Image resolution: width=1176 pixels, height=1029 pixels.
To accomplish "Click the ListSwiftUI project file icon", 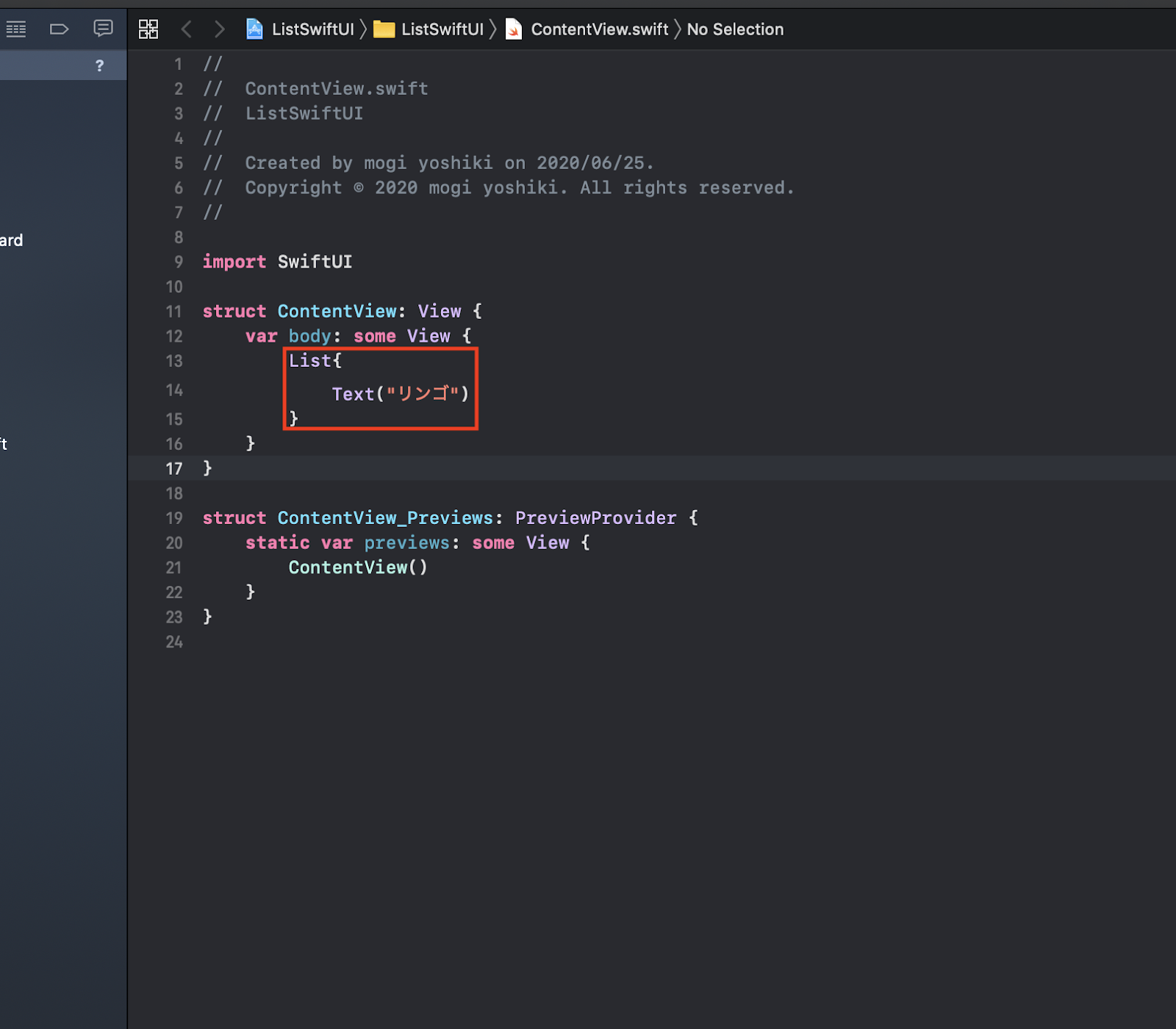I will click(254, 29).
